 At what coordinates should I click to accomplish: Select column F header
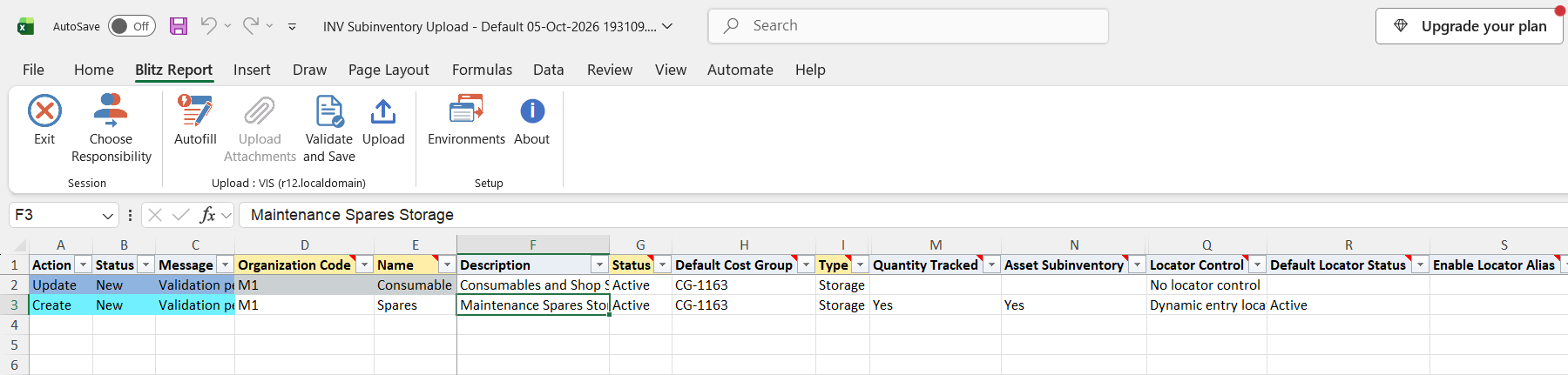(x=533, y=244)
